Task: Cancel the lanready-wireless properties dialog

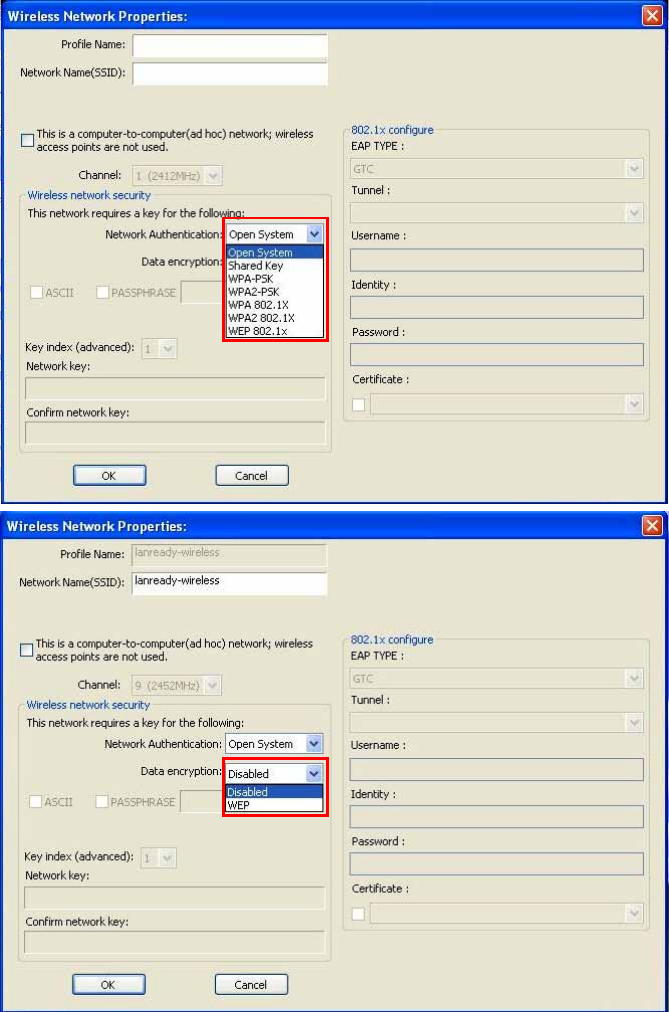Action: [x=251, y=985]
